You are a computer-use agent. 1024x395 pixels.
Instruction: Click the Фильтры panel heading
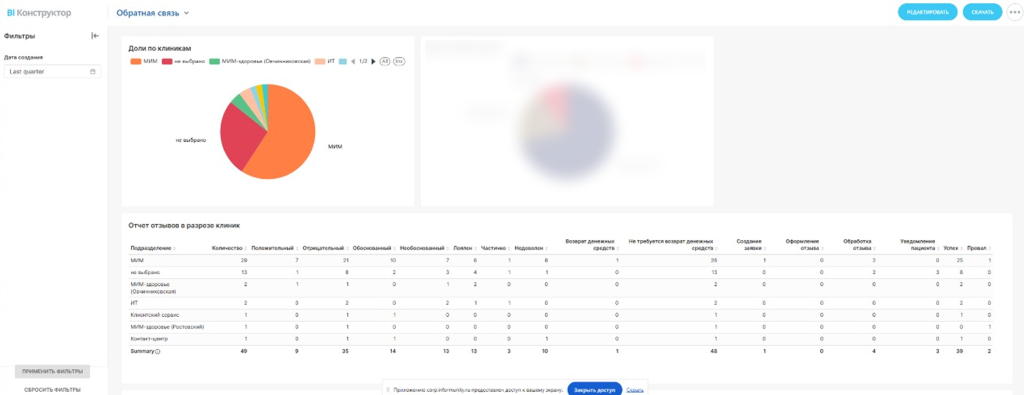click(20, 36)
